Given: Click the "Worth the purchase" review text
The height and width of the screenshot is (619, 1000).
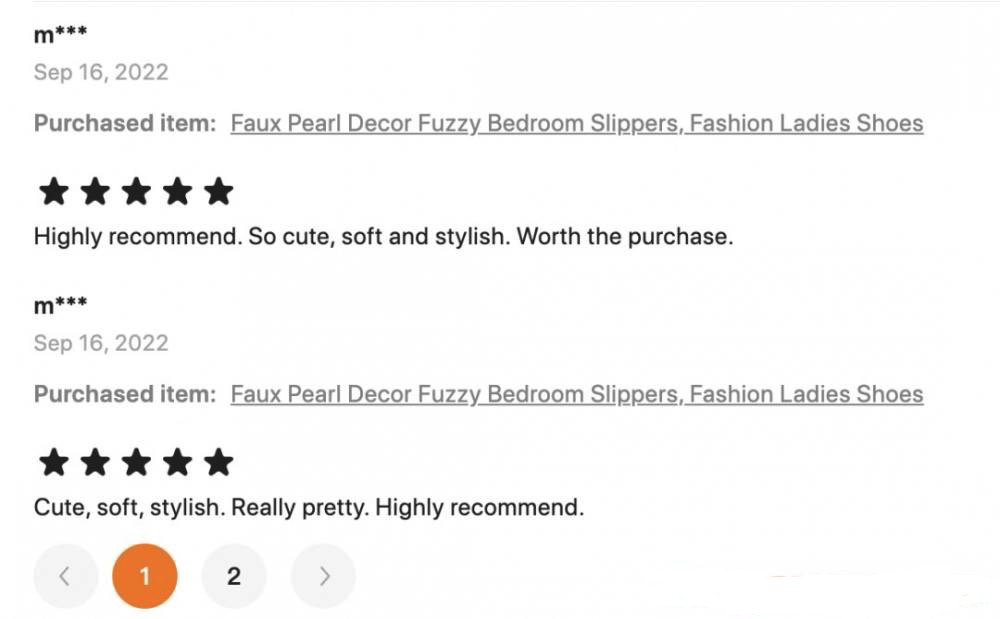Looking at the screenshot, I should point(625,237).
